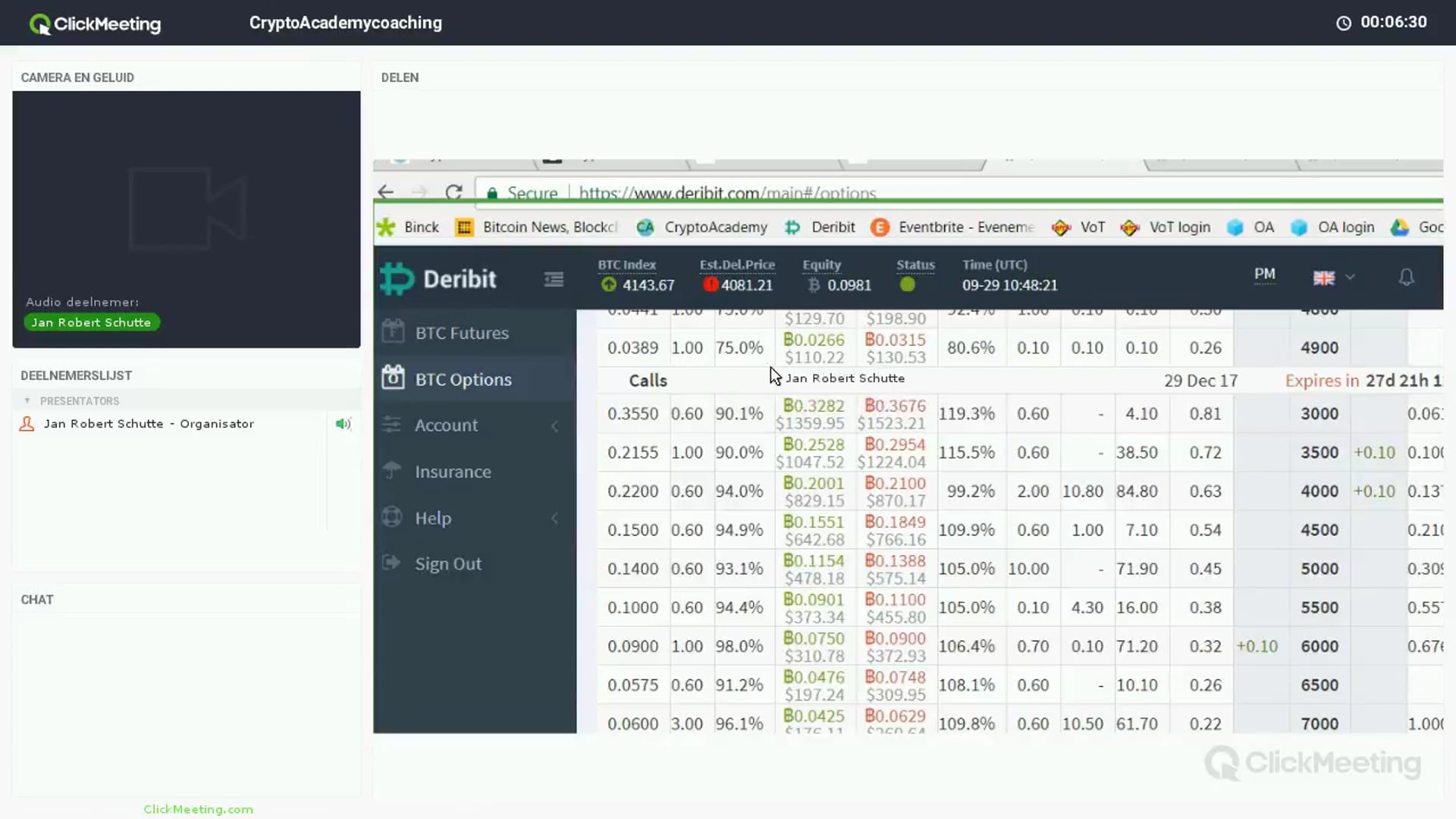The width and height of the screenshot is (1456, 819).
Task: Click the speaker icon next to Jan Robert Schutte
Action: (x=344, y=424)
